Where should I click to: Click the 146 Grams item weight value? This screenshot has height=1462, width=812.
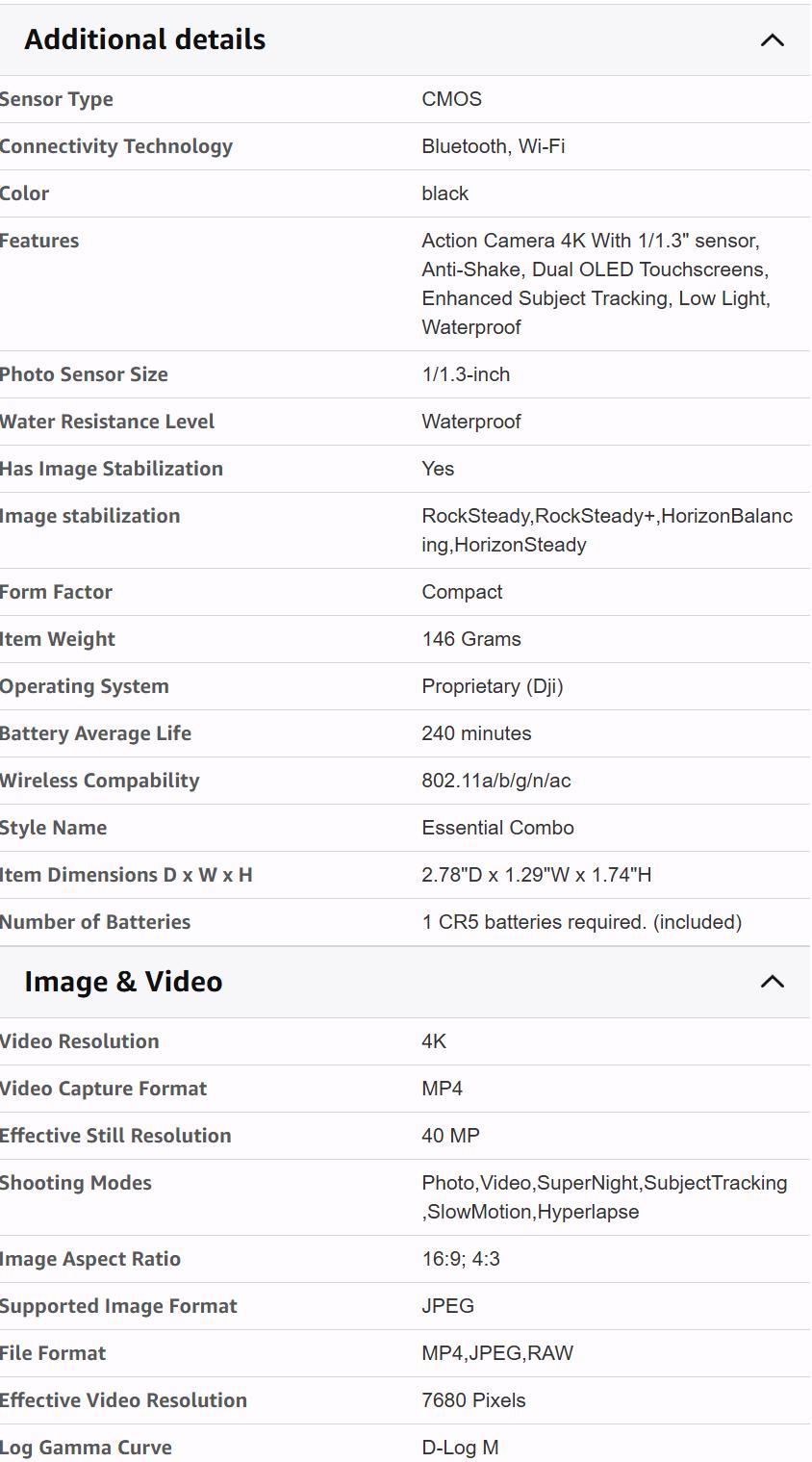click(470, 639)
